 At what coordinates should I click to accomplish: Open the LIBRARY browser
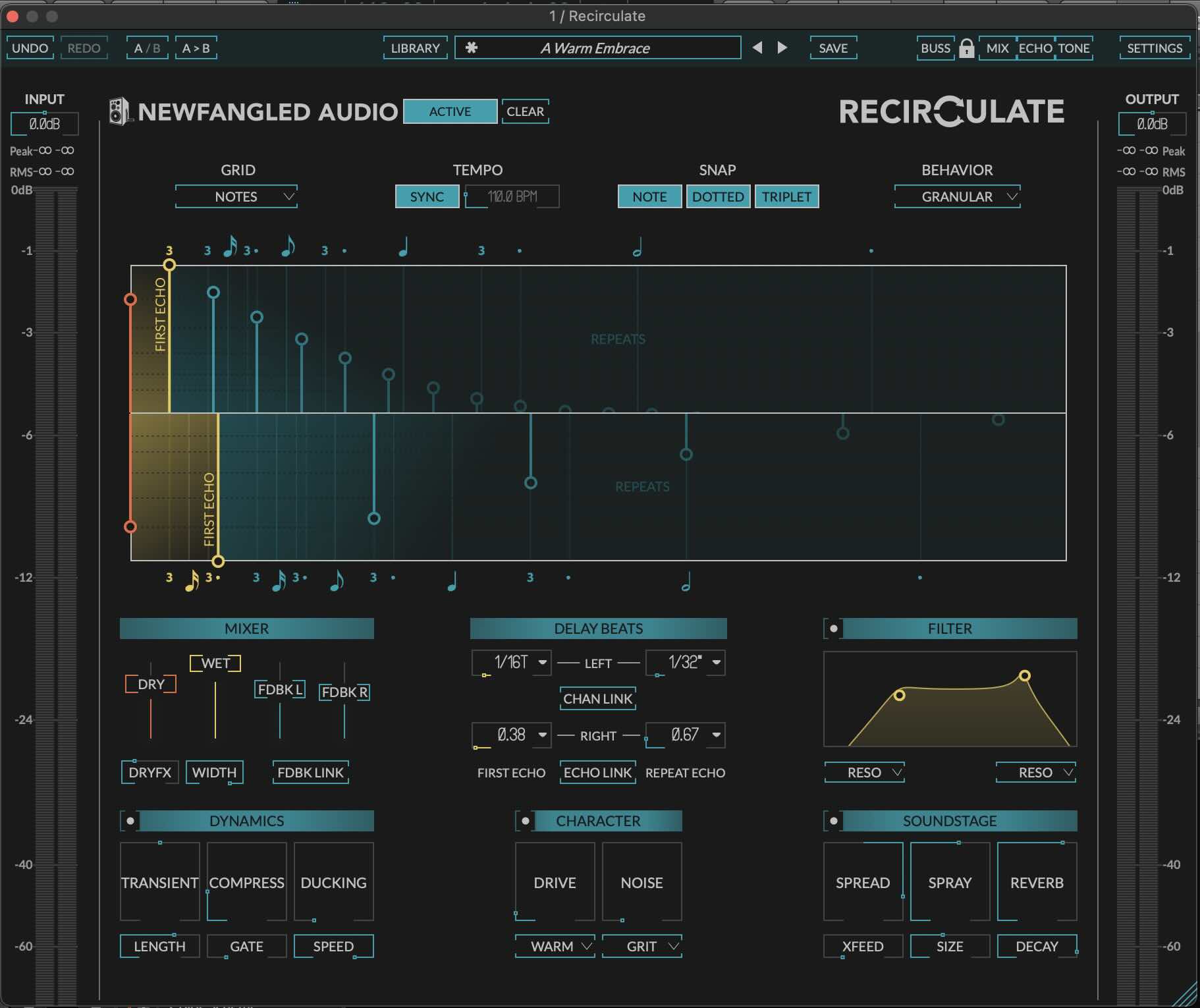415,48
